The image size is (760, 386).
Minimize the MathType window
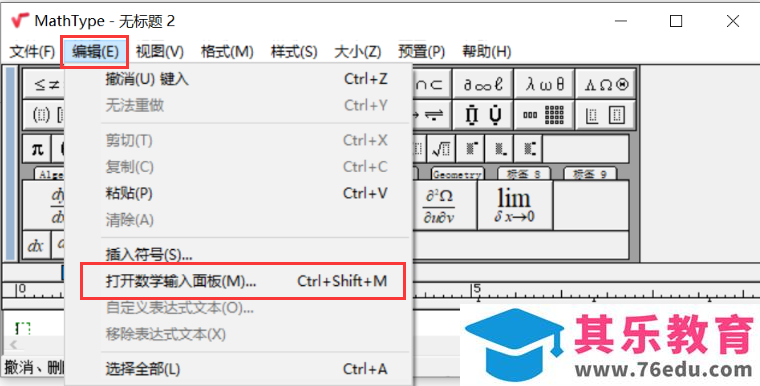pyautogui.click(x=620, y=21)
